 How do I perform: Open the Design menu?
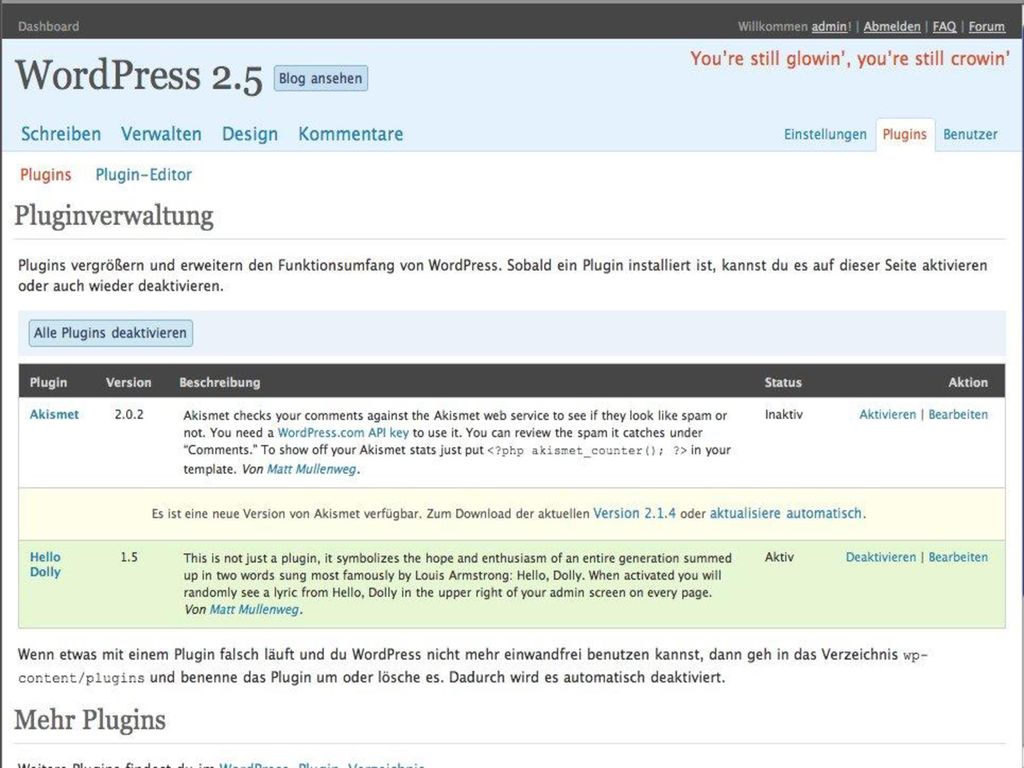249,134
